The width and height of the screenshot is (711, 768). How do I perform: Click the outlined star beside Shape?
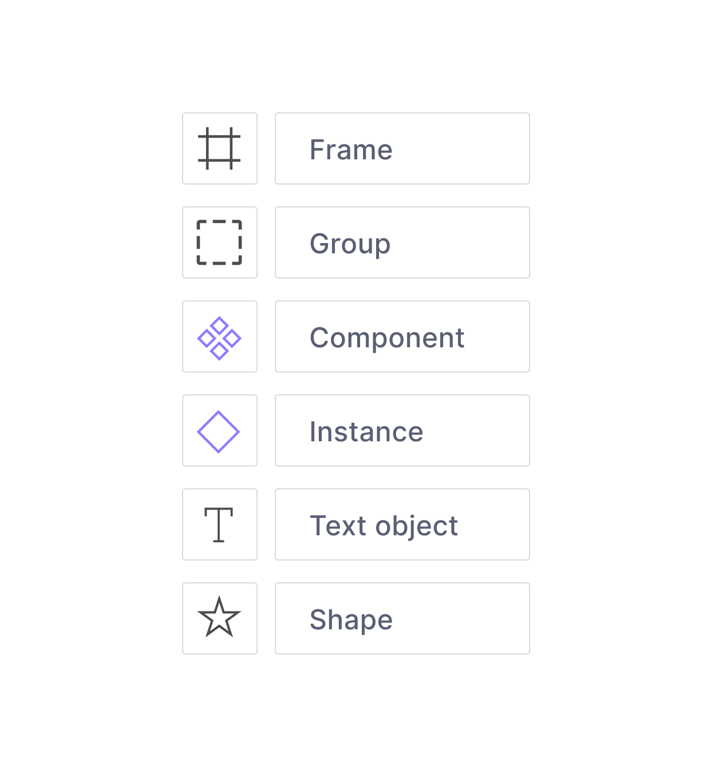click(219, 618)
